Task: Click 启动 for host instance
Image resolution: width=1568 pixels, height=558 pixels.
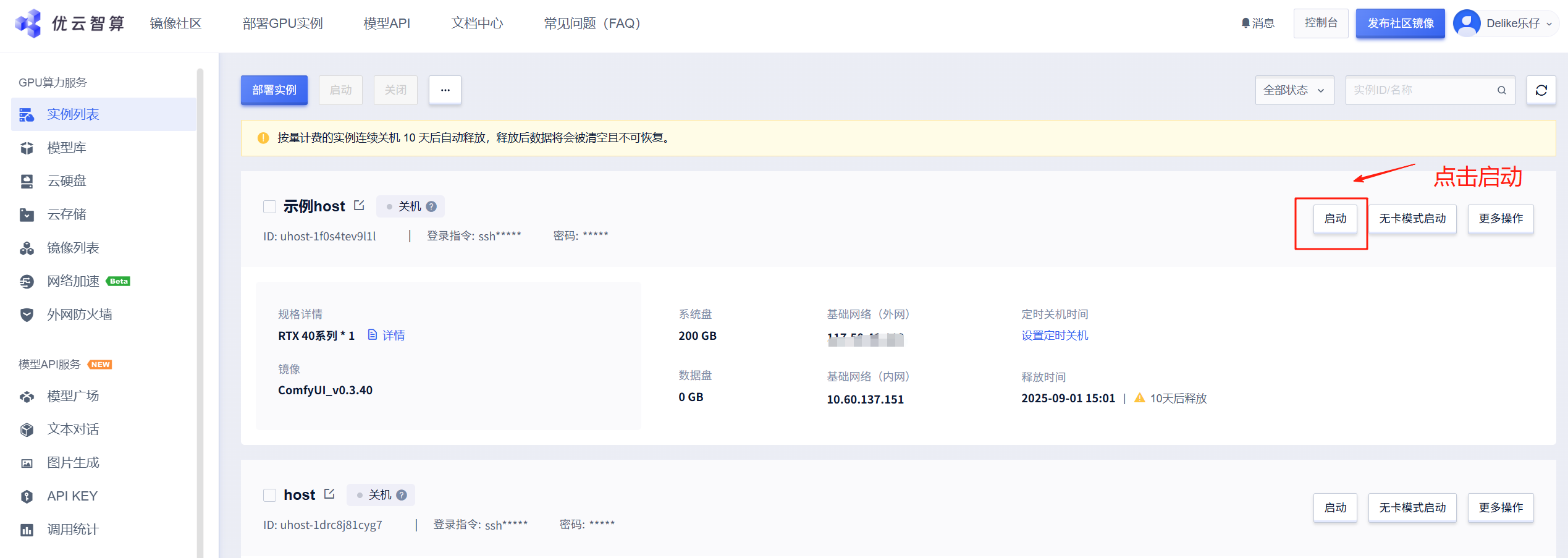Action: point(1335,507)
